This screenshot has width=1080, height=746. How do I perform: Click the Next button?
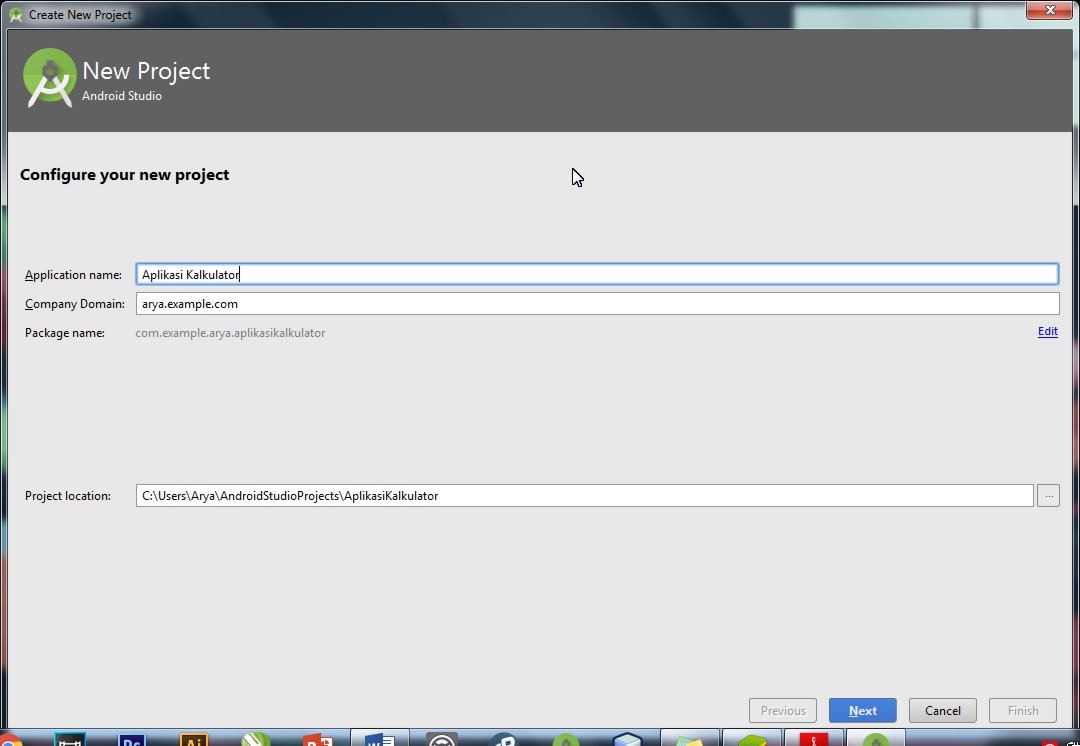[x=862, y=710]
